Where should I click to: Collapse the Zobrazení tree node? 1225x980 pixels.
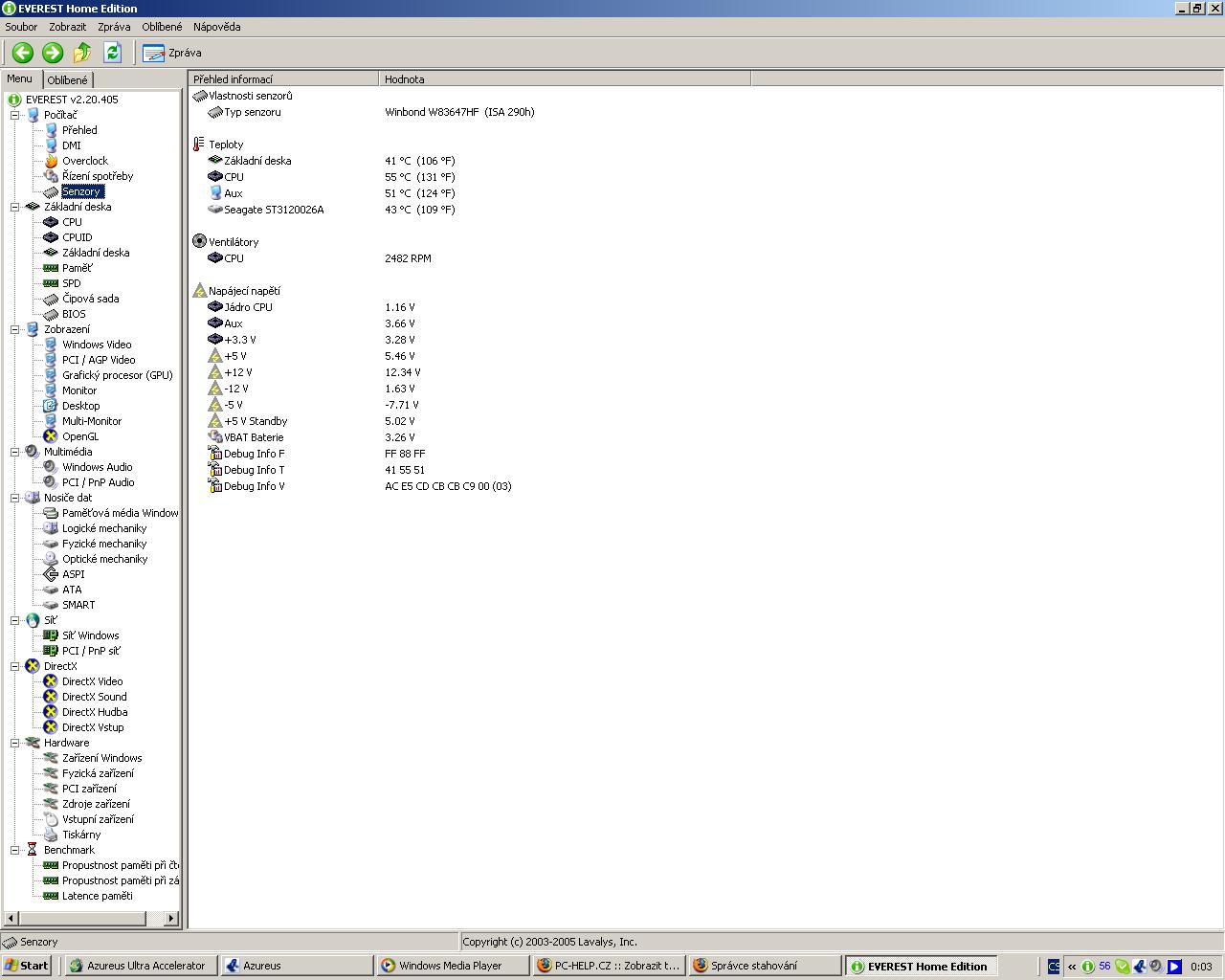point(15,329)
